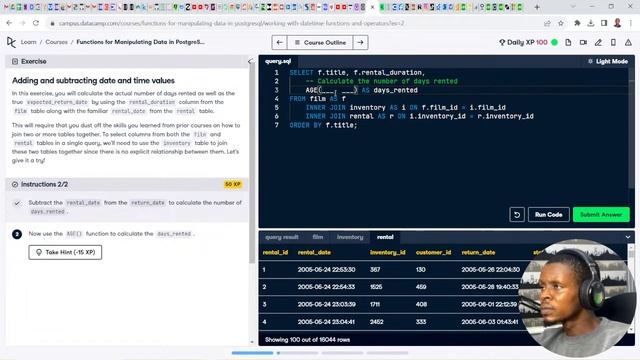Click the exercise panel scrollbar
The width and height of the screenshot is (640, 360).
coord(252,163)
